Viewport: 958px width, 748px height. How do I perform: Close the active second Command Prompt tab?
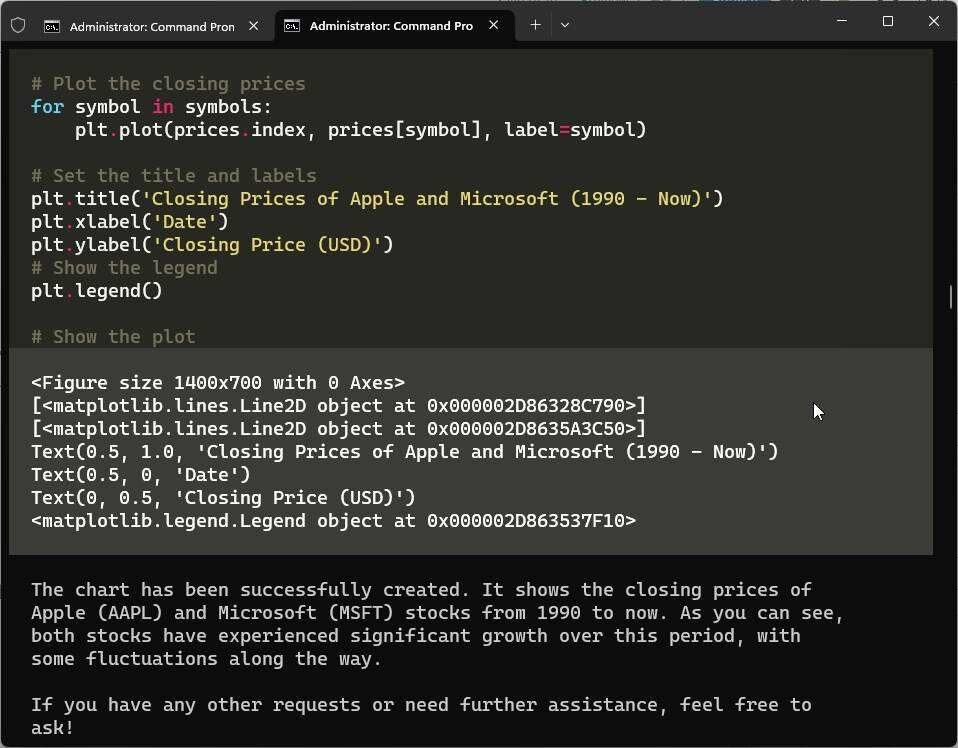[494, 25]
